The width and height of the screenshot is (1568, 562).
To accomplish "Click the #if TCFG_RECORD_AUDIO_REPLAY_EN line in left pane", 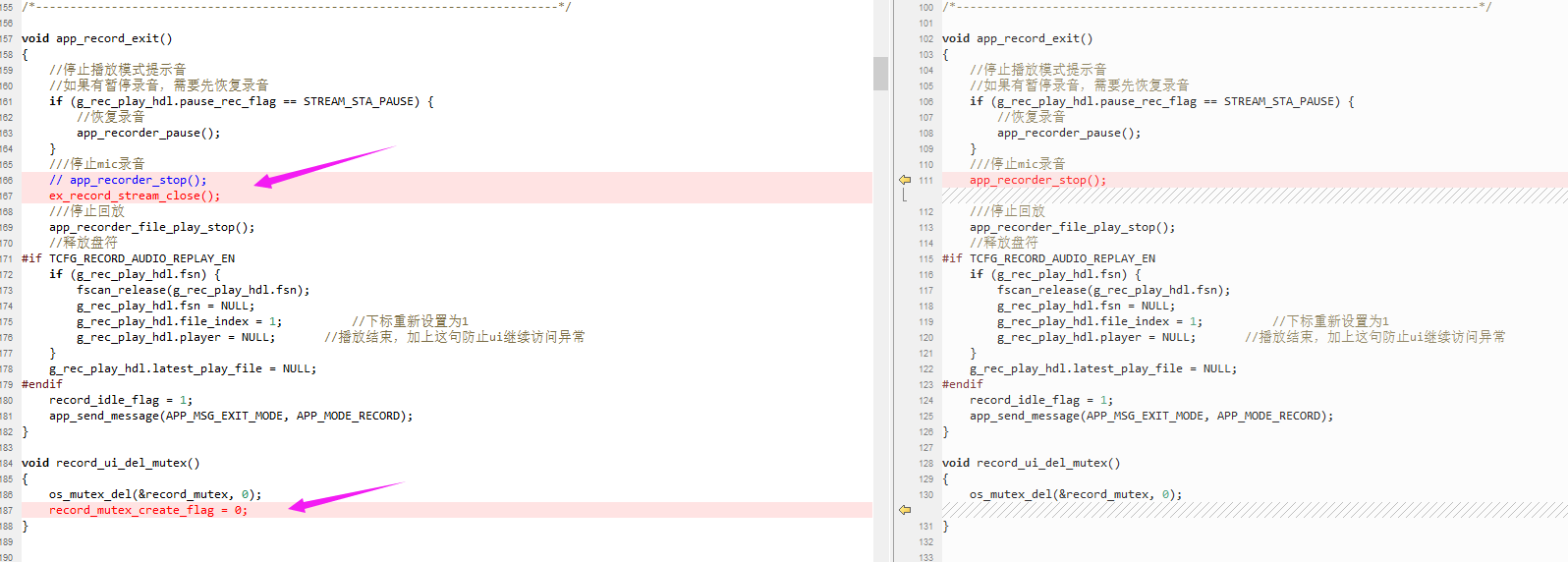I will tap(129, 258).
